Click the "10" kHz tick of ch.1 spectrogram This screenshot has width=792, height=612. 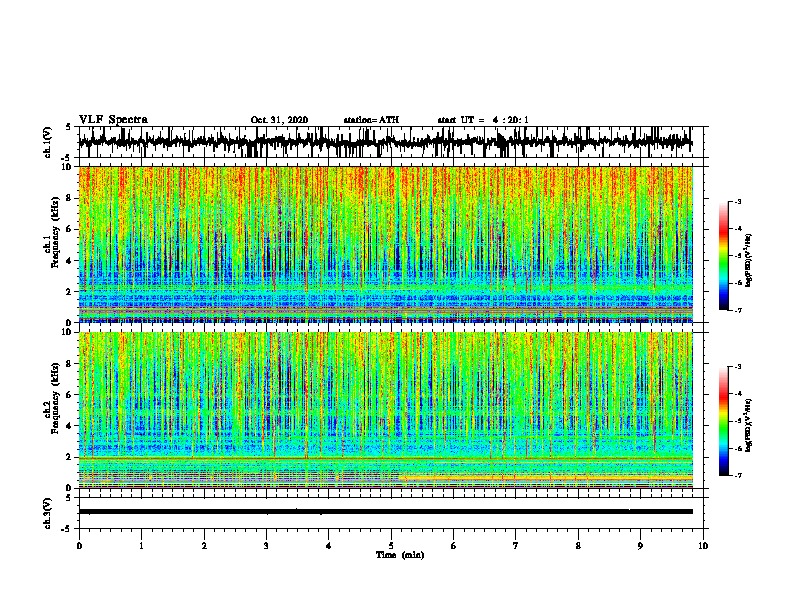(x=68, y=167)
